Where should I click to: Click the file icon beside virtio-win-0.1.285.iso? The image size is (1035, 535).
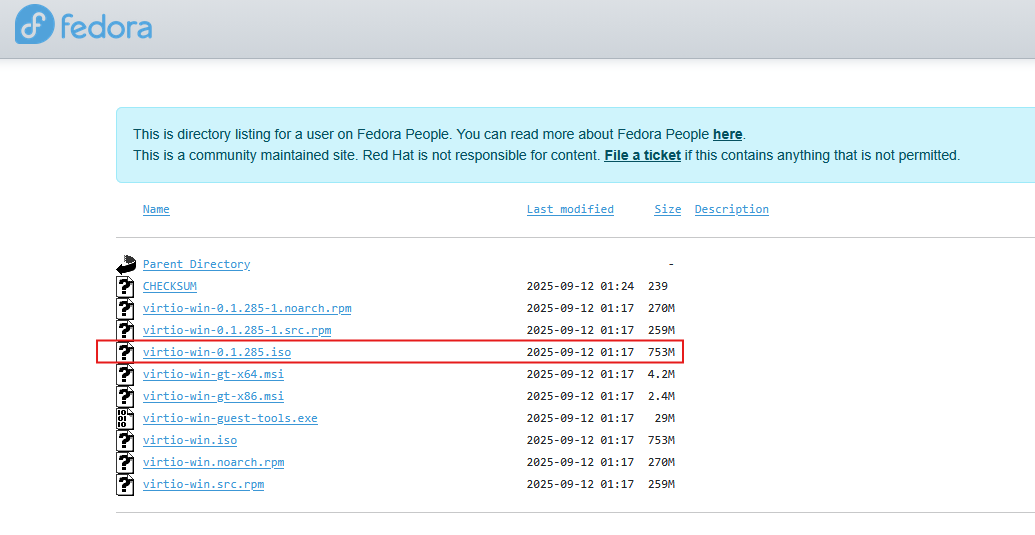tap(125, 352)
